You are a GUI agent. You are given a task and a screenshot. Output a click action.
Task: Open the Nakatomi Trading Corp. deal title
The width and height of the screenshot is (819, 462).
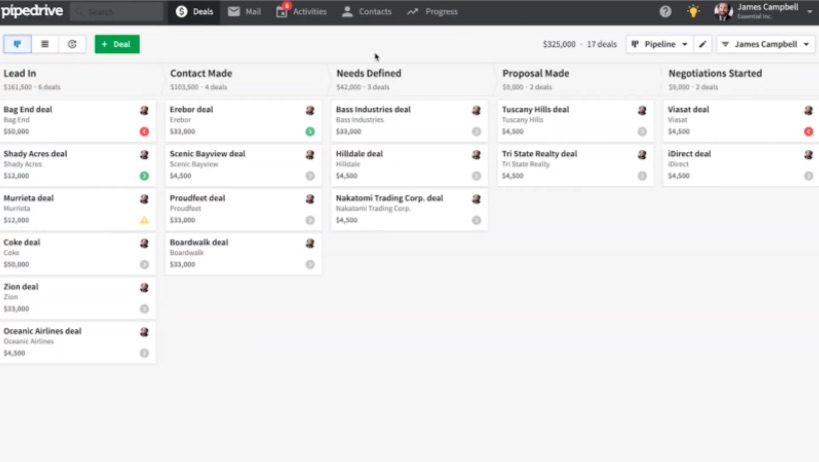(x=390, y=198)
